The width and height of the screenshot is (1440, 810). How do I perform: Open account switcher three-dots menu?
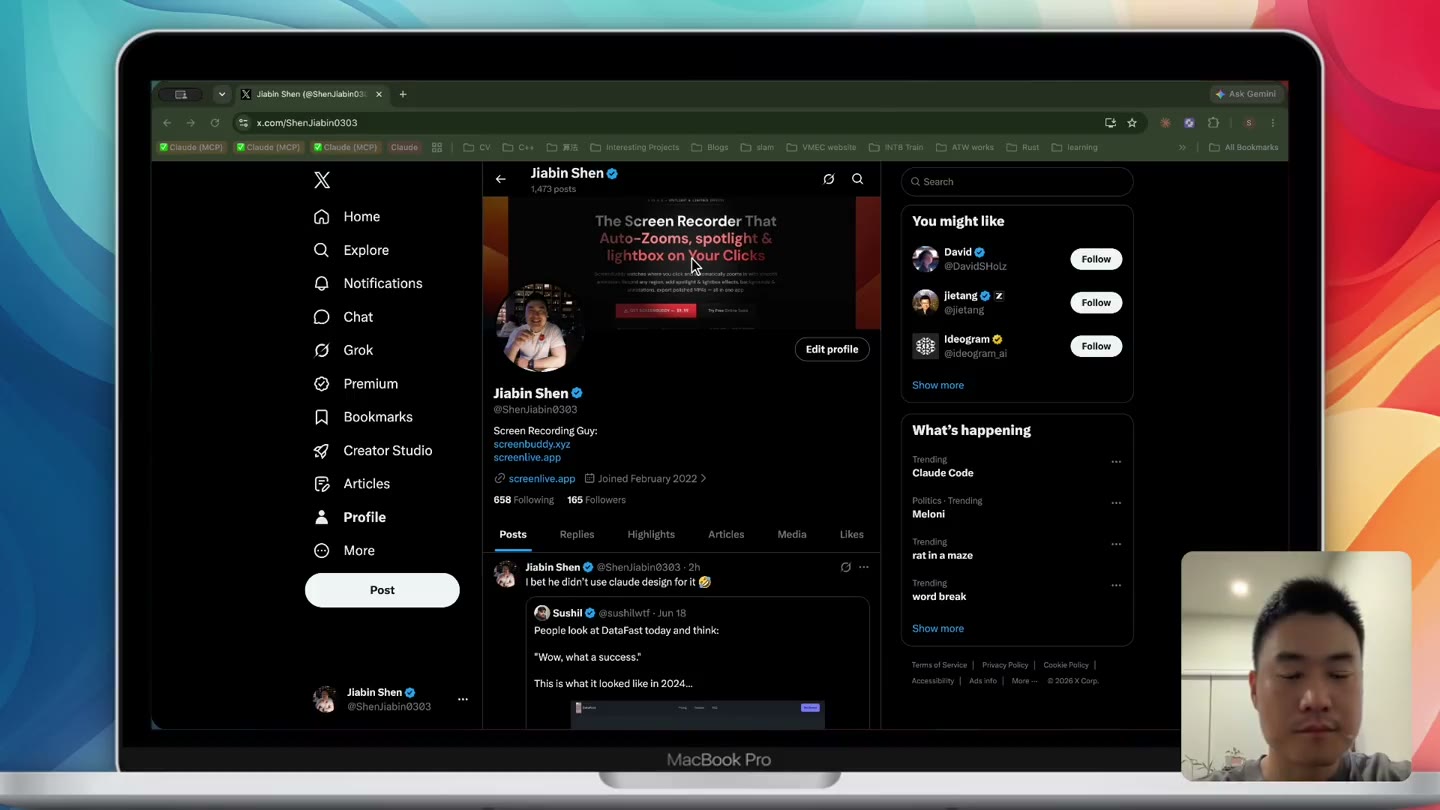[463, 699]
